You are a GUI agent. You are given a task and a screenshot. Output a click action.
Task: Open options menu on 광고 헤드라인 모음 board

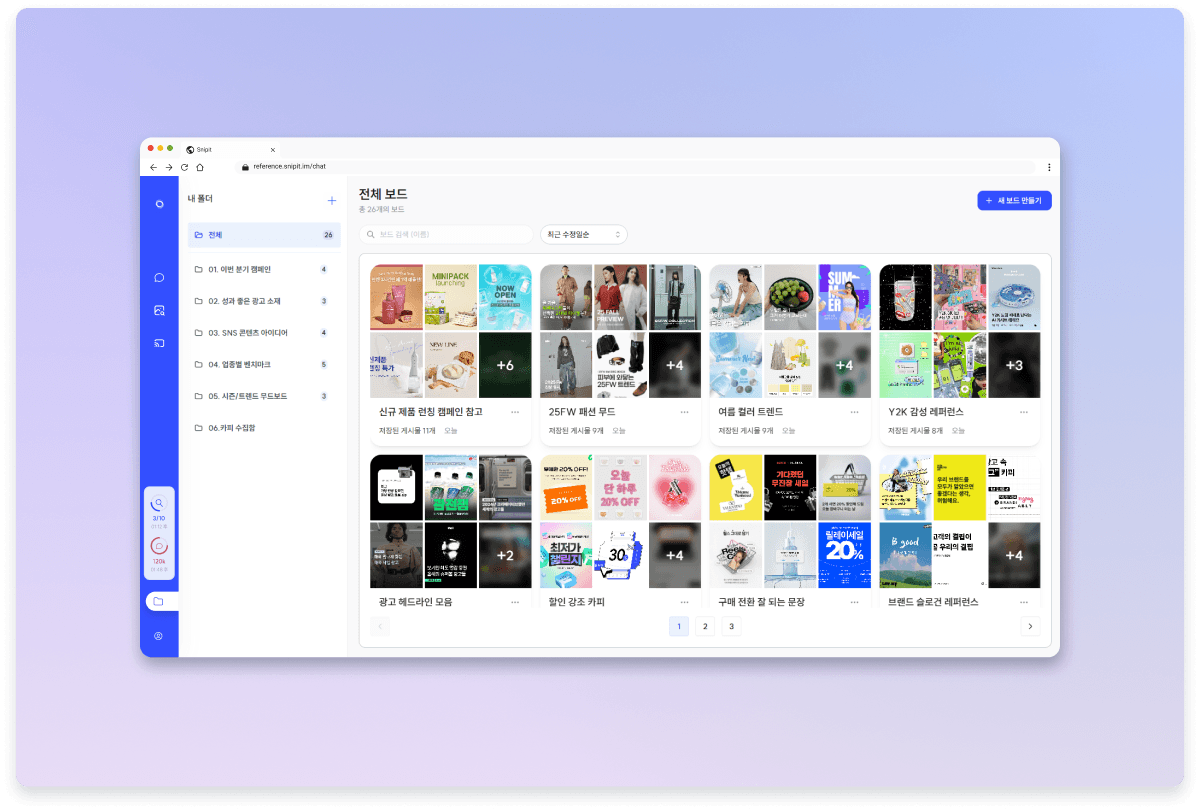[x=515, y=601]
